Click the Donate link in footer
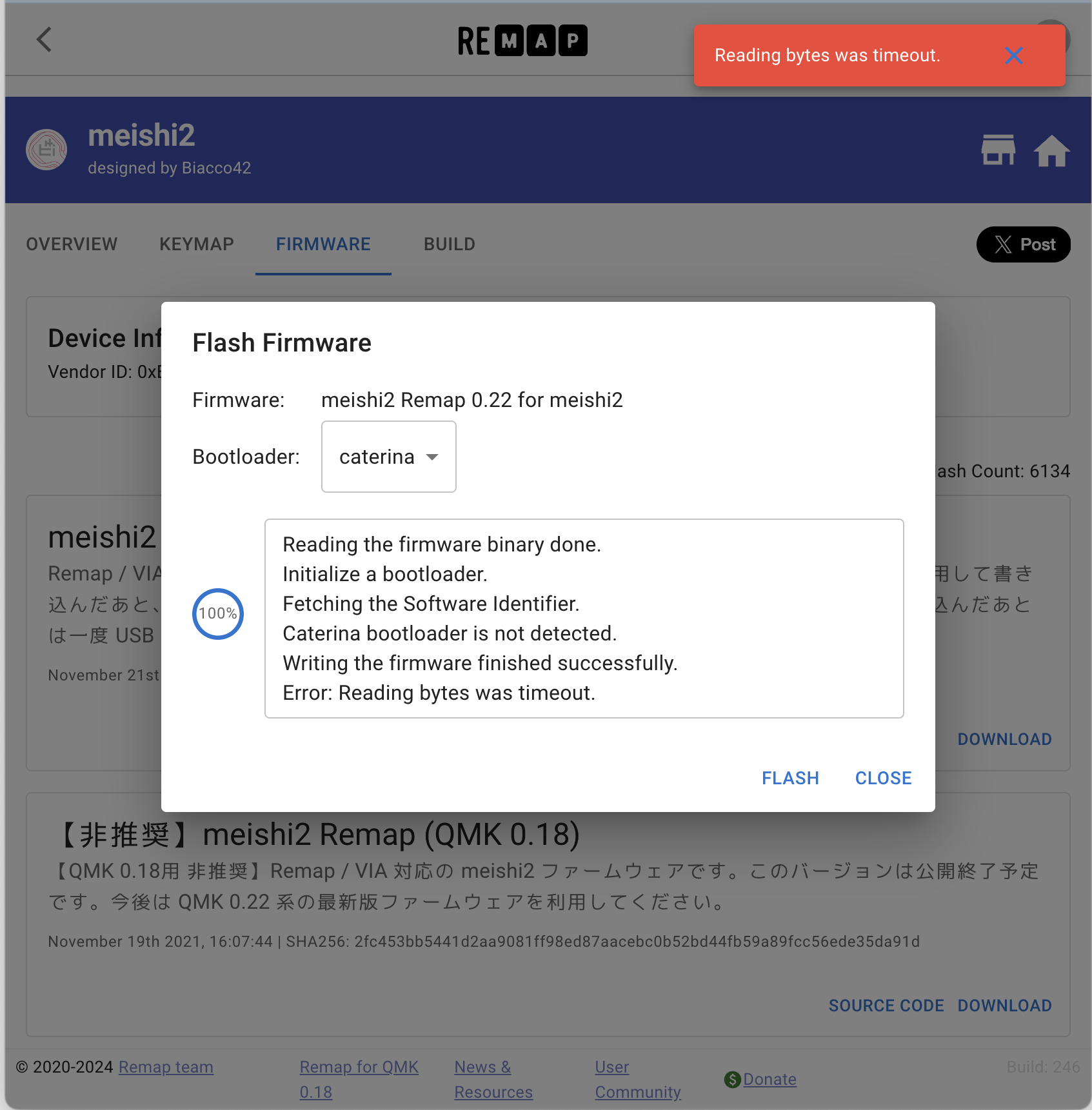The image size is (1092, 1110). [769, 1079]
